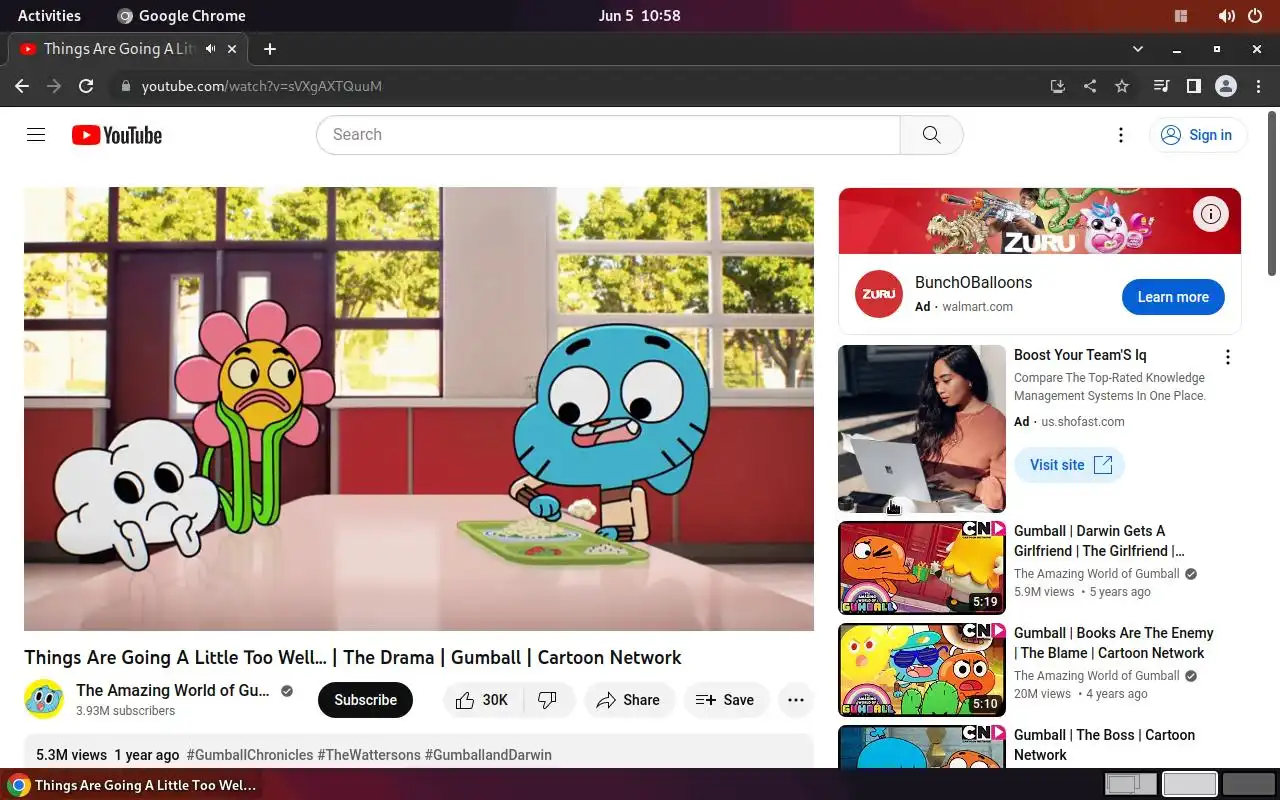The width and height of the screenshot is (1280, 800).
Task: Open the YouTube hamburger guide menu
Action: click(36, 135)
